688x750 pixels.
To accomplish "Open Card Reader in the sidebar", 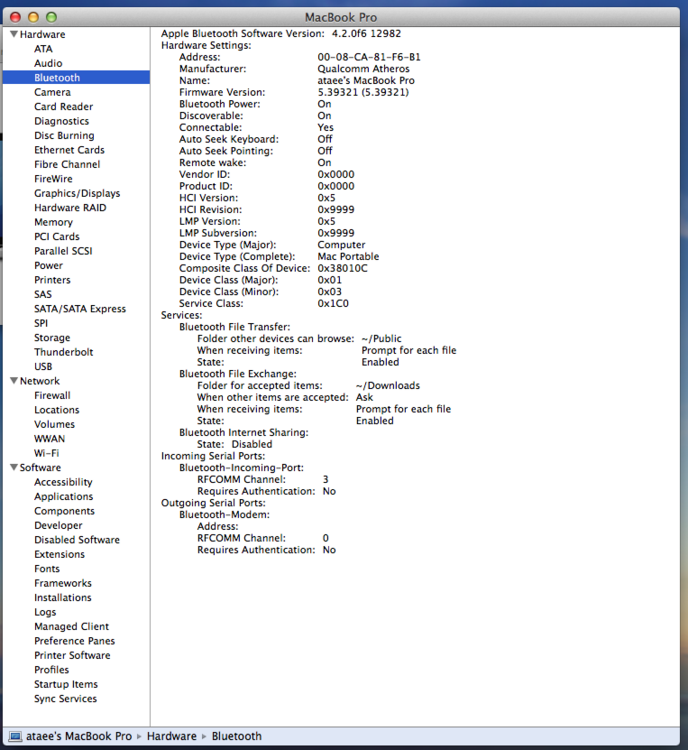I will click(x=64, y=106).
